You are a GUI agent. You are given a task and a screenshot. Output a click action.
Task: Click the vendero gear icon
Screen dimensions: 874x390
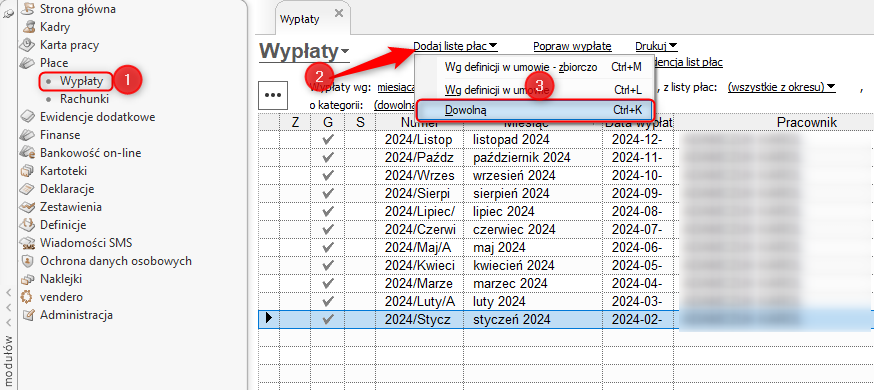pos(27,297)
